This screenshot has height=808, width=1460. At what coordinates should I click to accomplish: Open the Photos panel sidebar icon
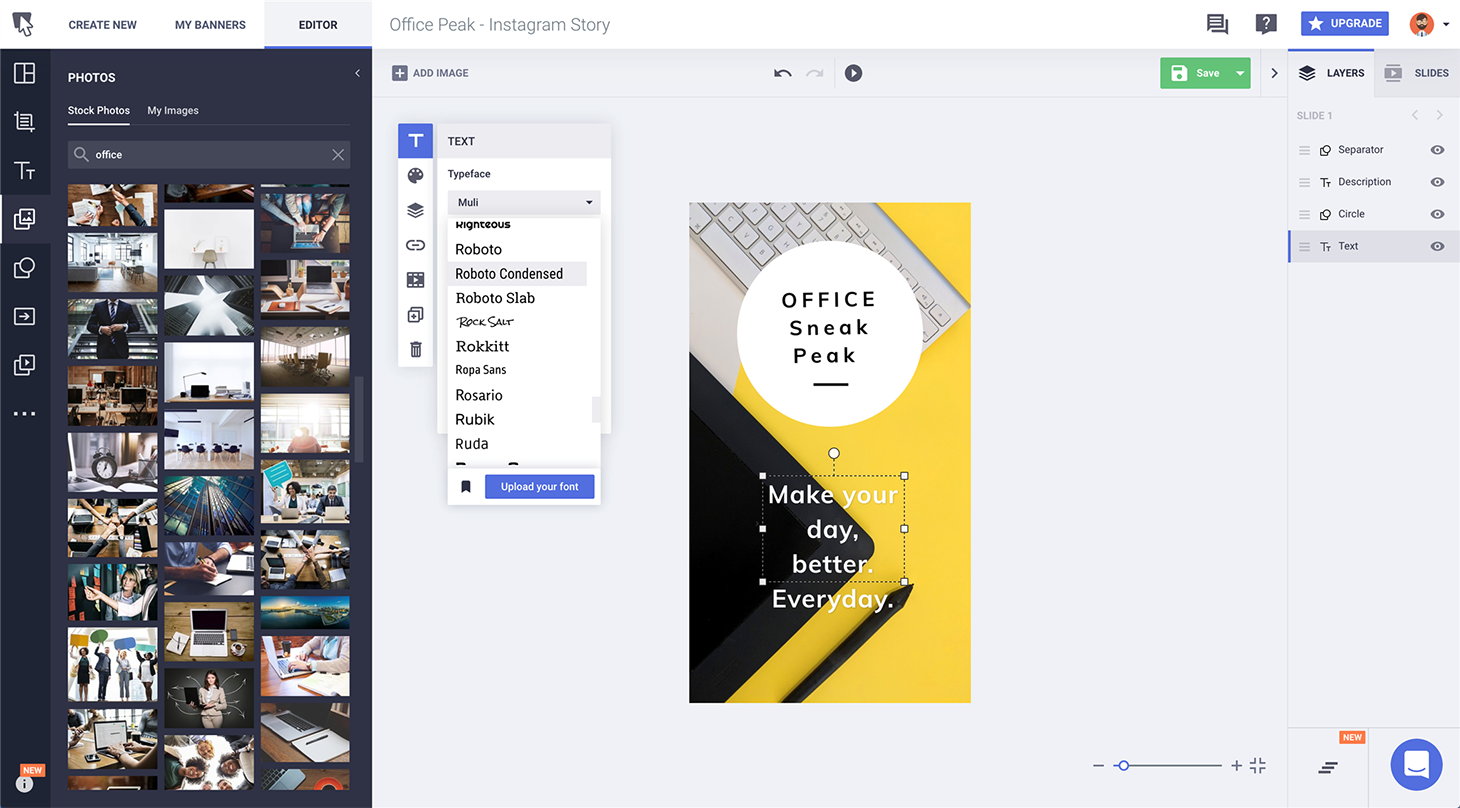pyautogui.click(x=25, y=219)
